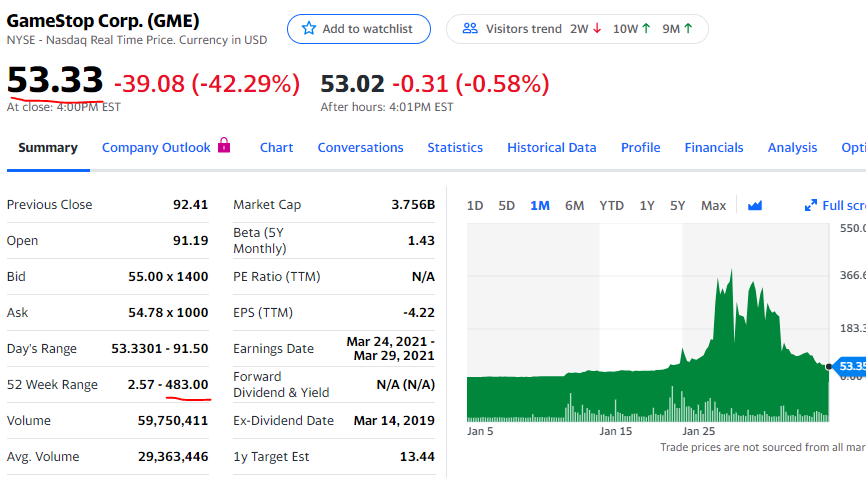Click the GameStop Corp. (GME) title
The height and width of the screenshot is (478, 866).
point(103,20)
